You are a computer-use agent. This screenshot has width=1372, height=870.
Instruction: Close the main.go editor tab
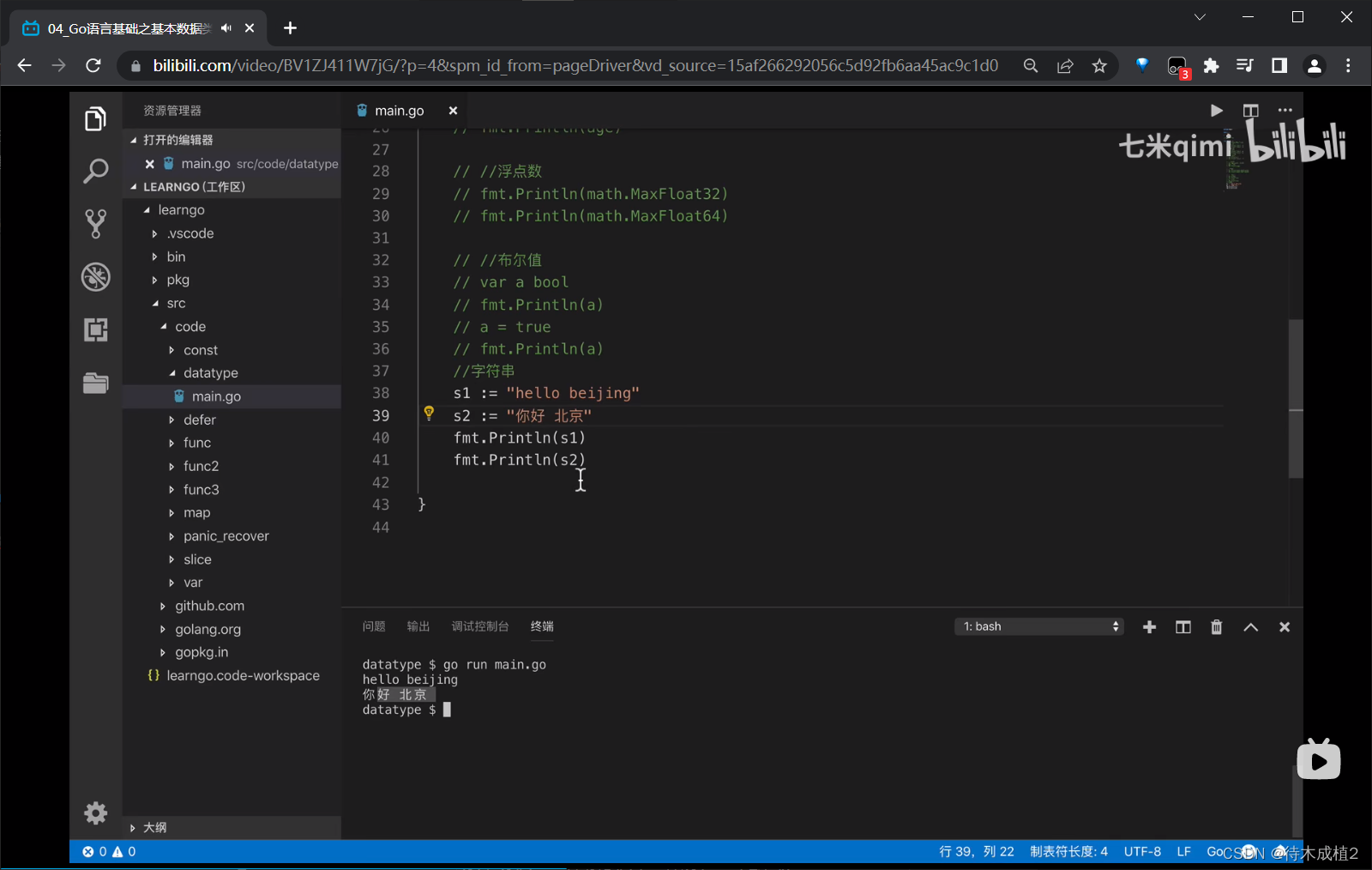453,110
